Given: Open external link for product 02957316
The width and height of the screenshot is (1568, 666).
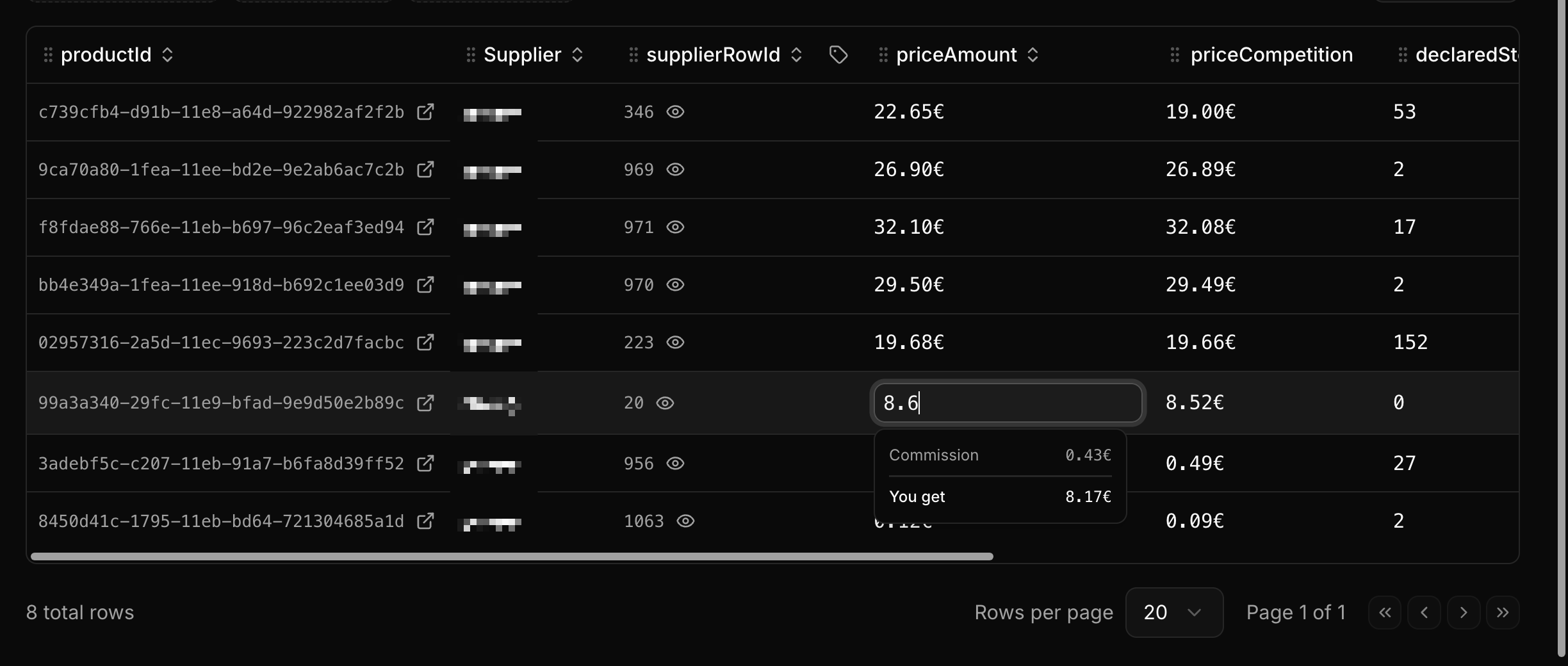Looking at the screenshot, I should pos(425,343).
